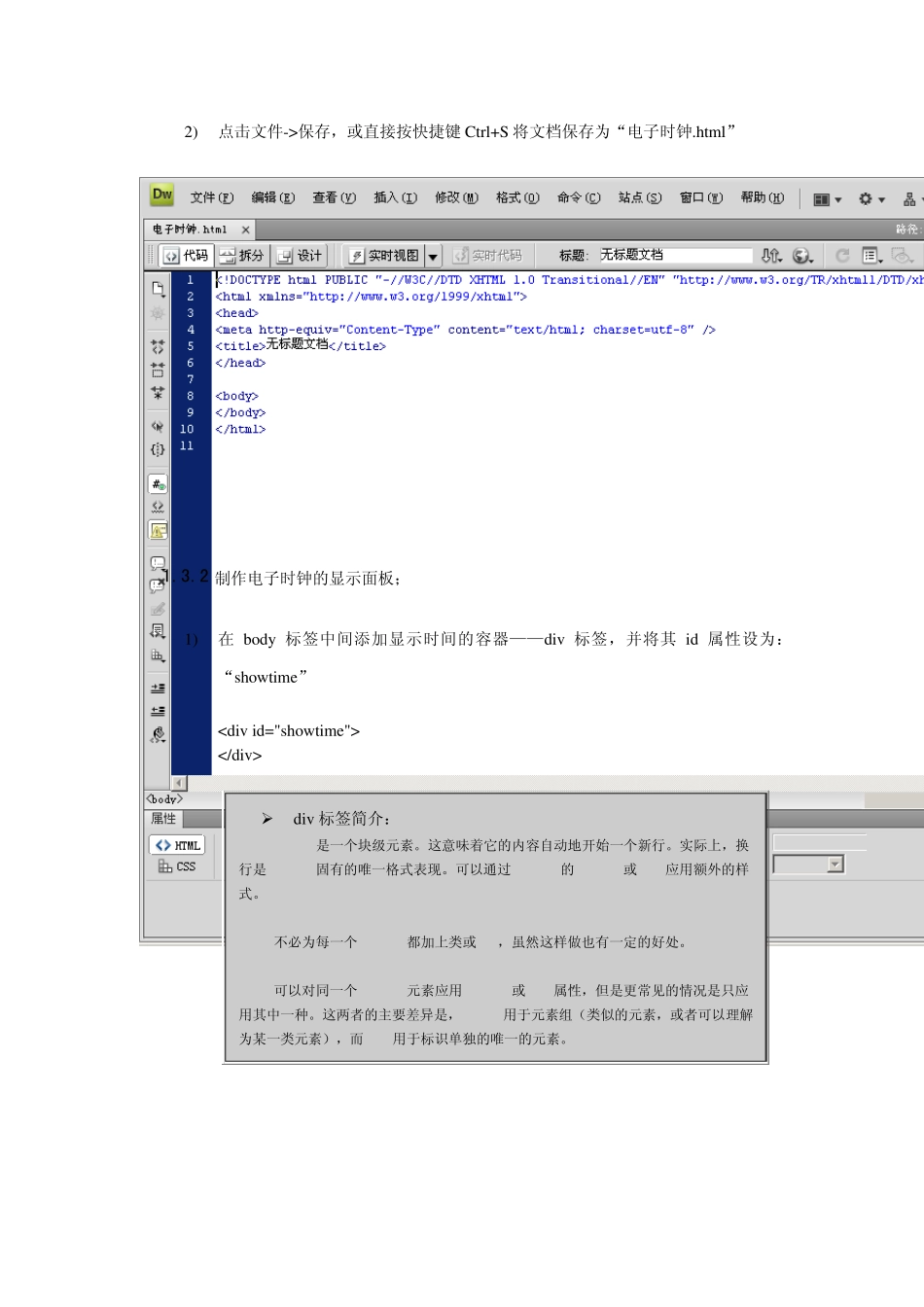Click the horizontal scrollbar left arrow
This screenshot has height=1307, width=924.
point(179,783)
